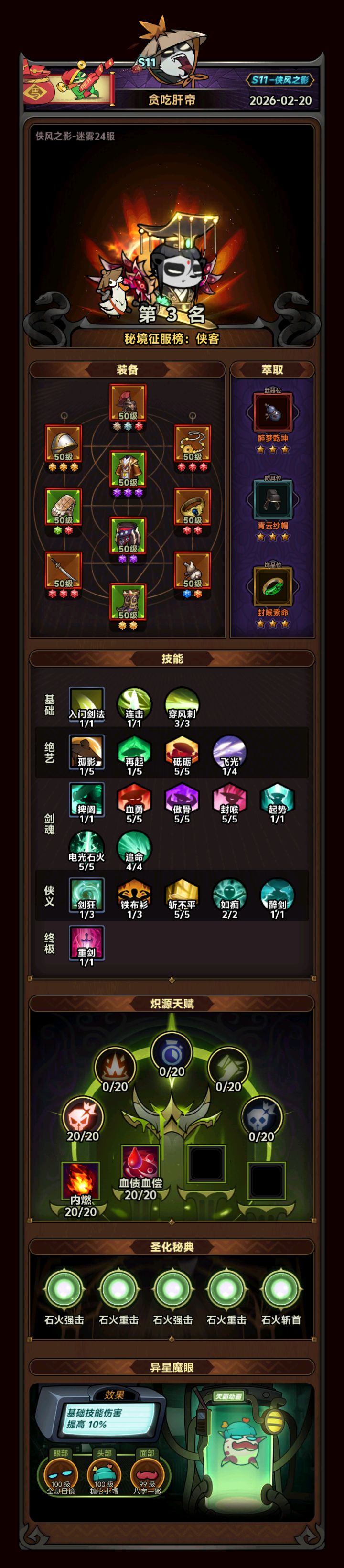This screenshot has width=344, height=1568.
Task: Tap the level 50 sword equipment slot
Action: tap(64, 570)
